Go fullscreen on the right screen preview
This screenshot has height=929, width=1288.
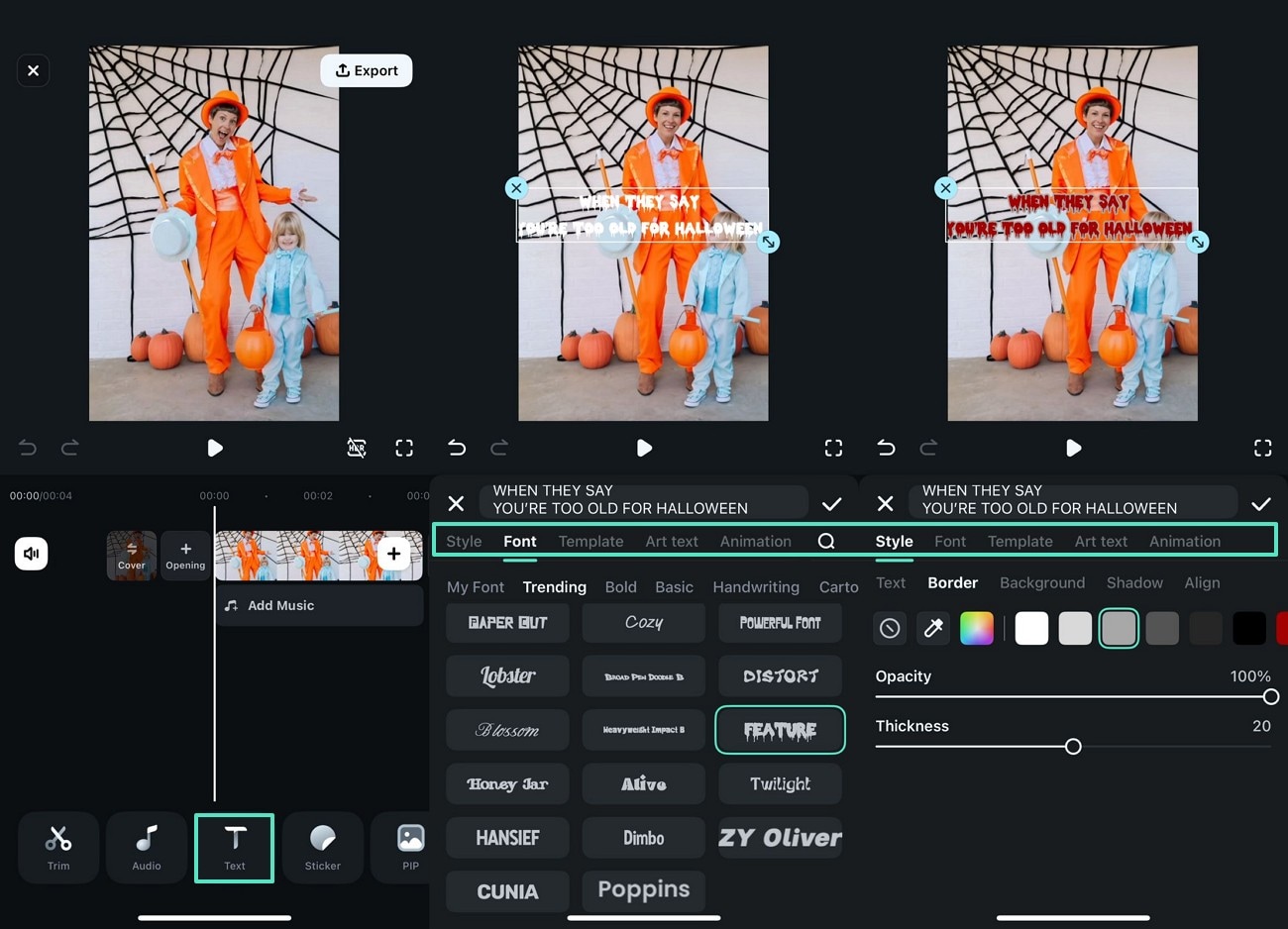coord(1262,448)
